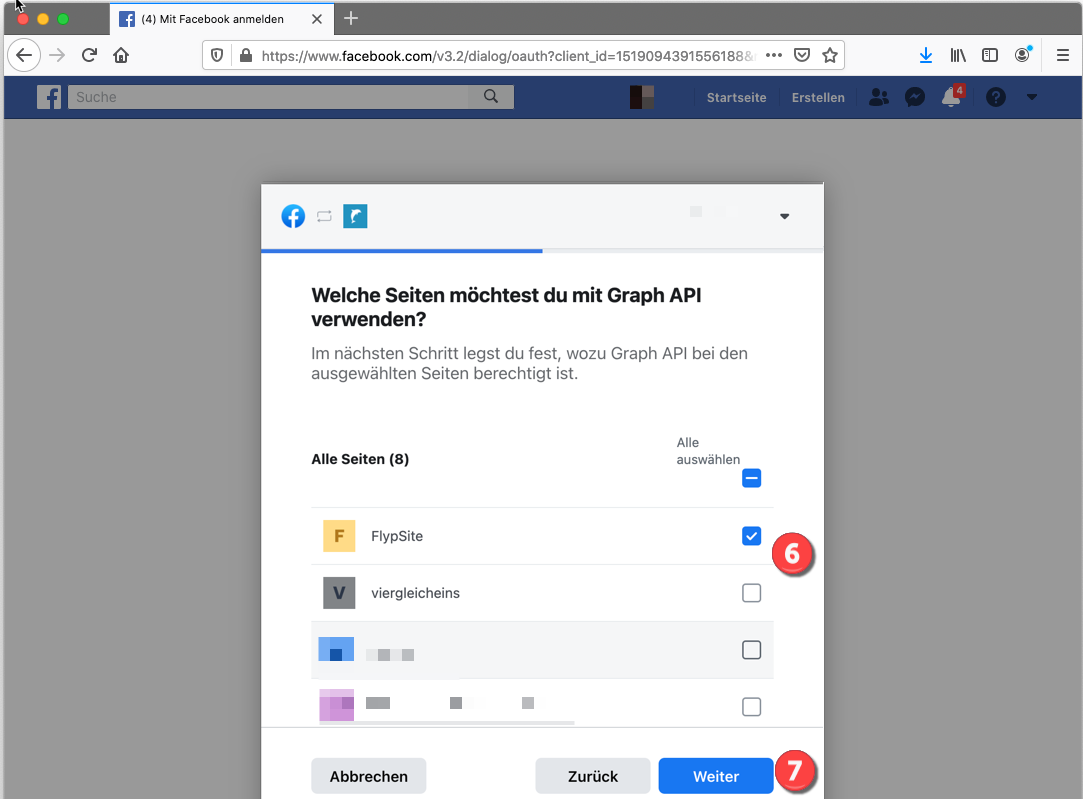
Task: Open the help question mark menu
Action: coord(995,97)
